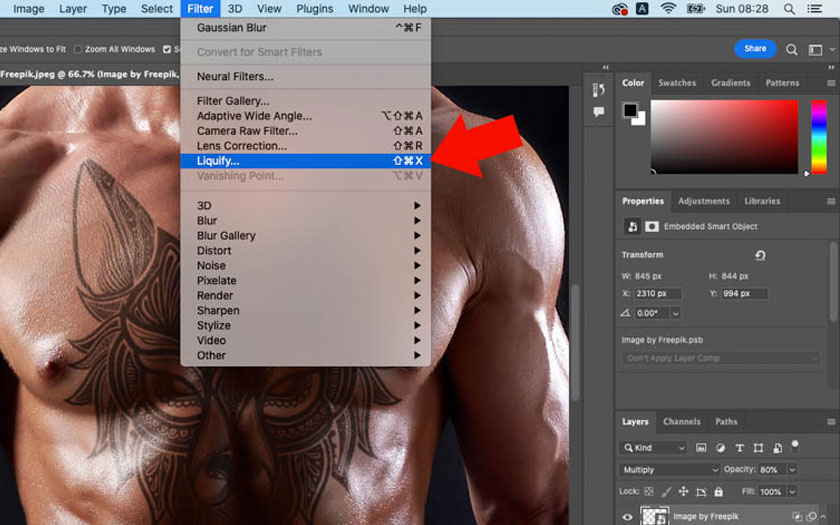
Task: Click the rainbow hue slider
Action: coord(819,137)
